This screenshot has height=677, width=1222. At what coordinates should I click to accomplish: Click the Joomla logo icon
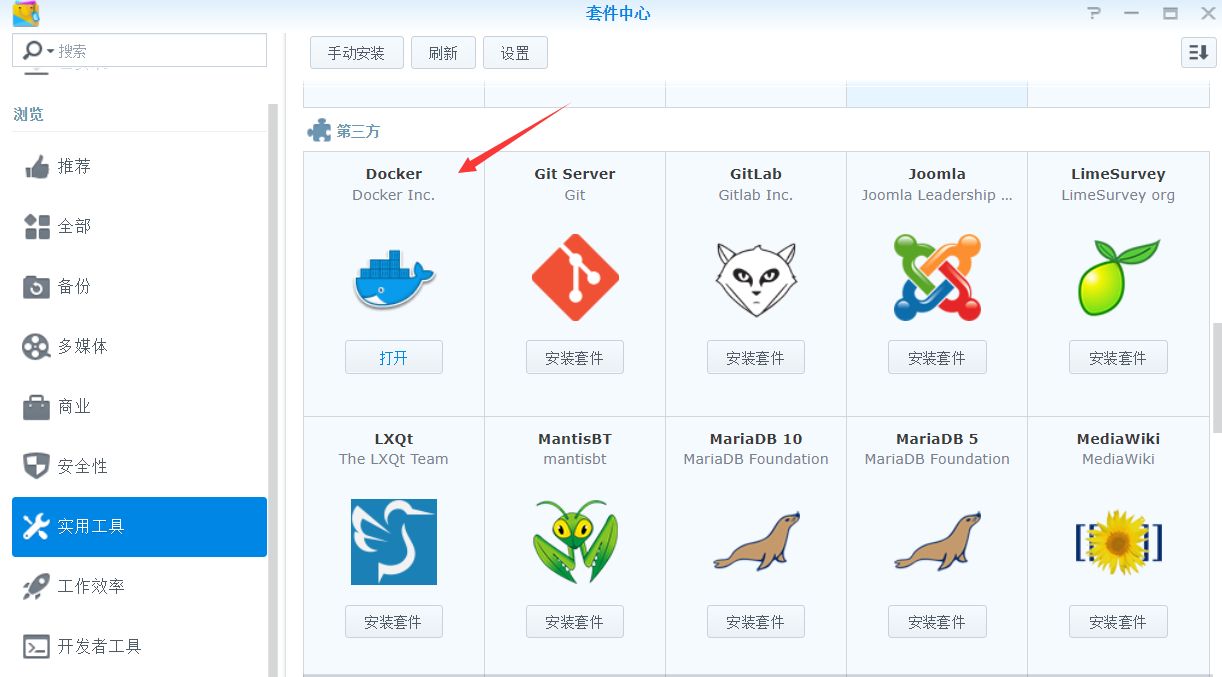point(937,277)
